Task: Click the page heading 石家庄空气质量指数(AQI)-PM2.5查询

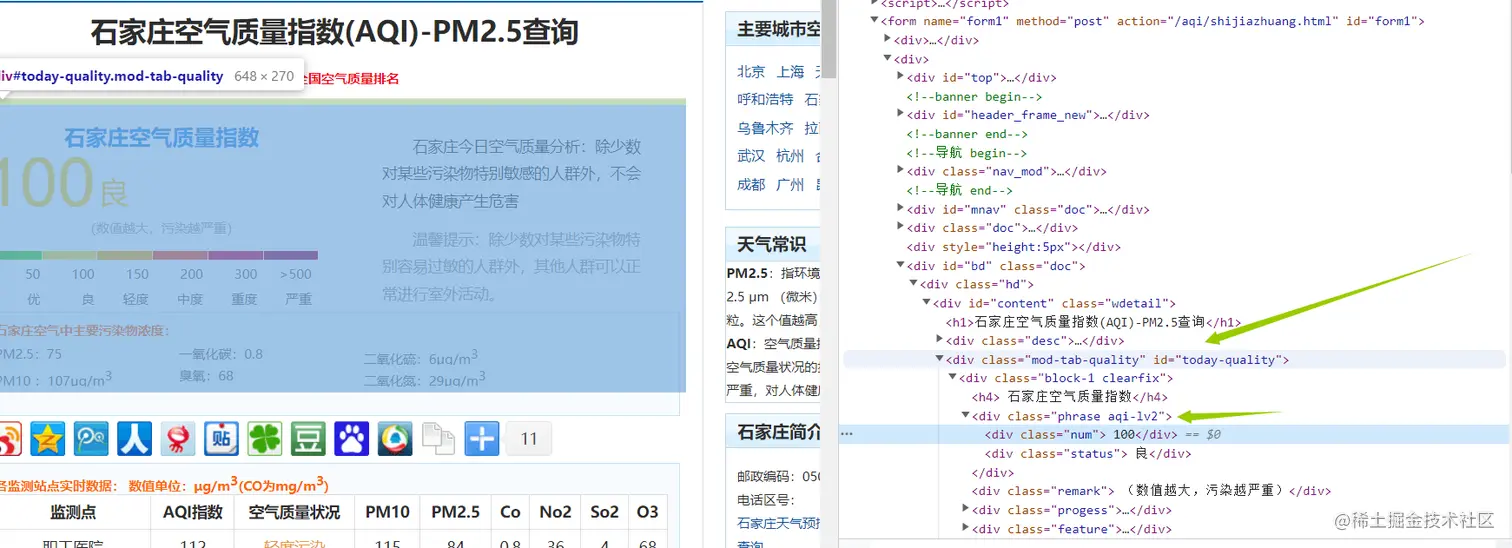Action: [335, 32]
